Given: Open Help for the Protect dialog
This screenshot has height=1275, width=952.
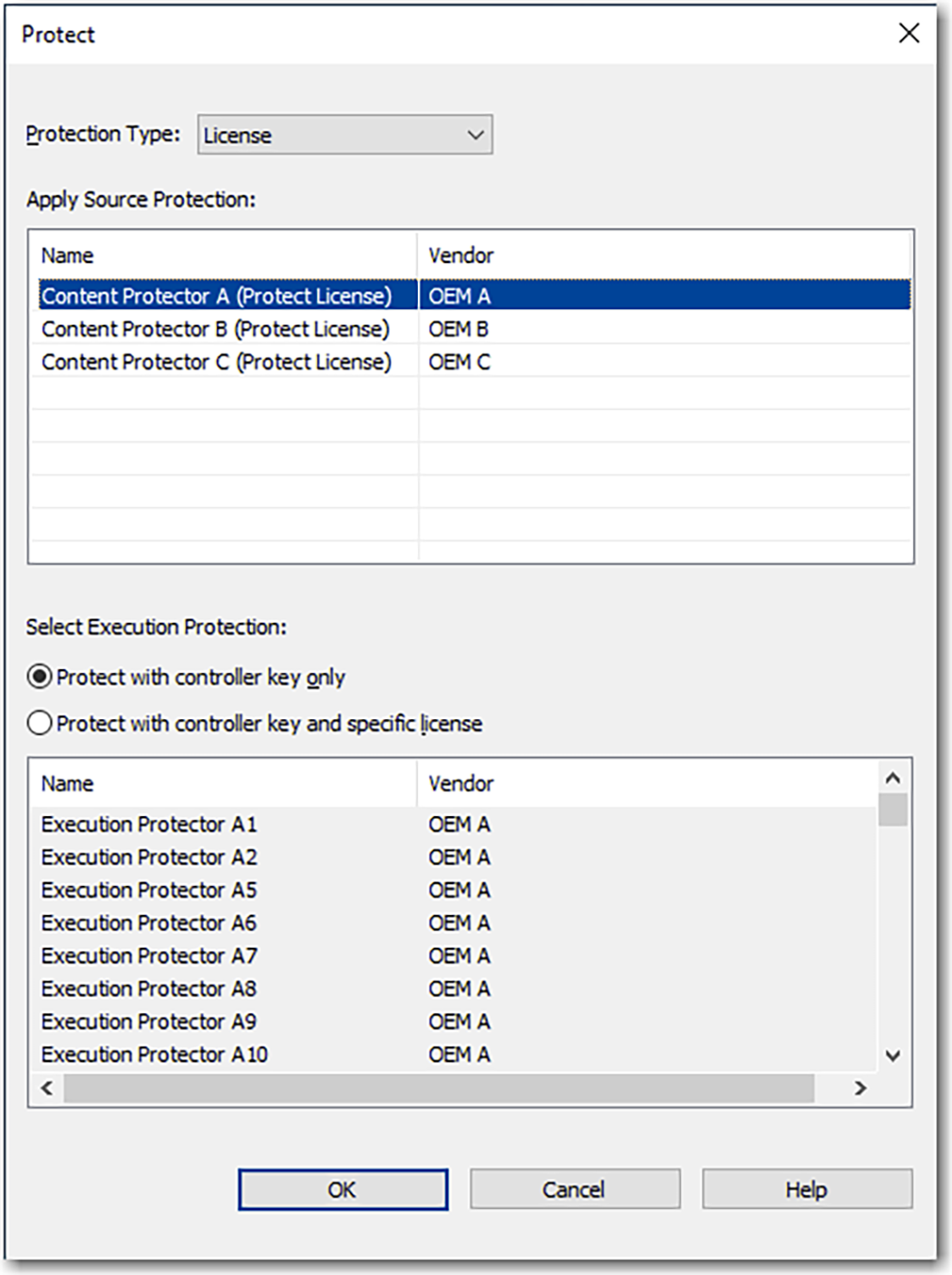Looking at the screenshot, I should 806,1190.
